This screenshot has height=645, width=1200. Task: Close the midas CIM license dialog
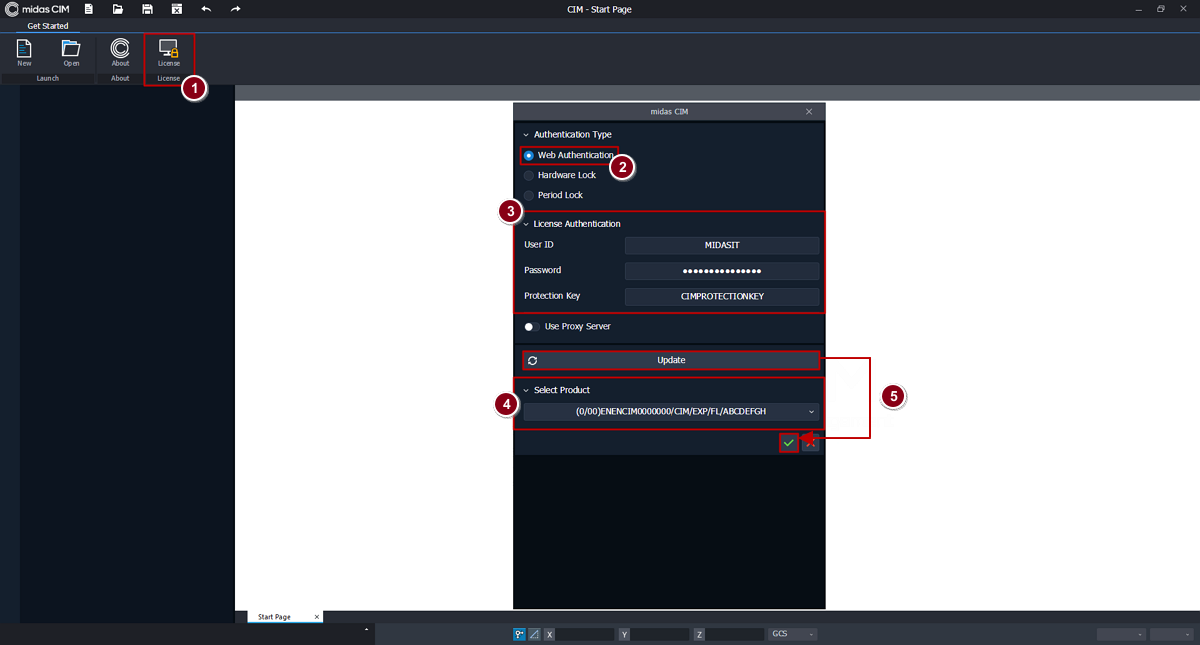click(809, 111)
